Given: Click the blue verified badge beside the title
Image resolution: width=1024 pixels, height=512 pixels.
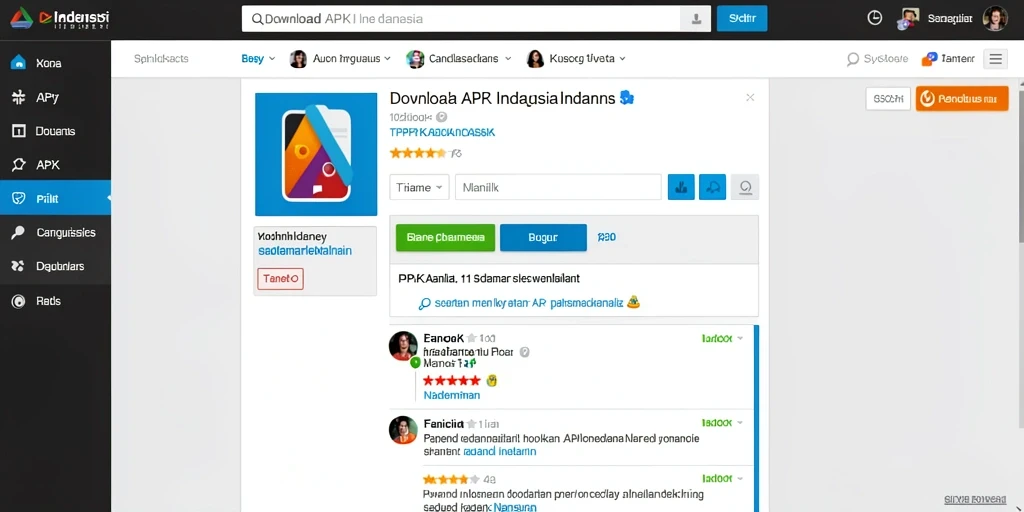Looking at the screenshot, I should (627, 98).
